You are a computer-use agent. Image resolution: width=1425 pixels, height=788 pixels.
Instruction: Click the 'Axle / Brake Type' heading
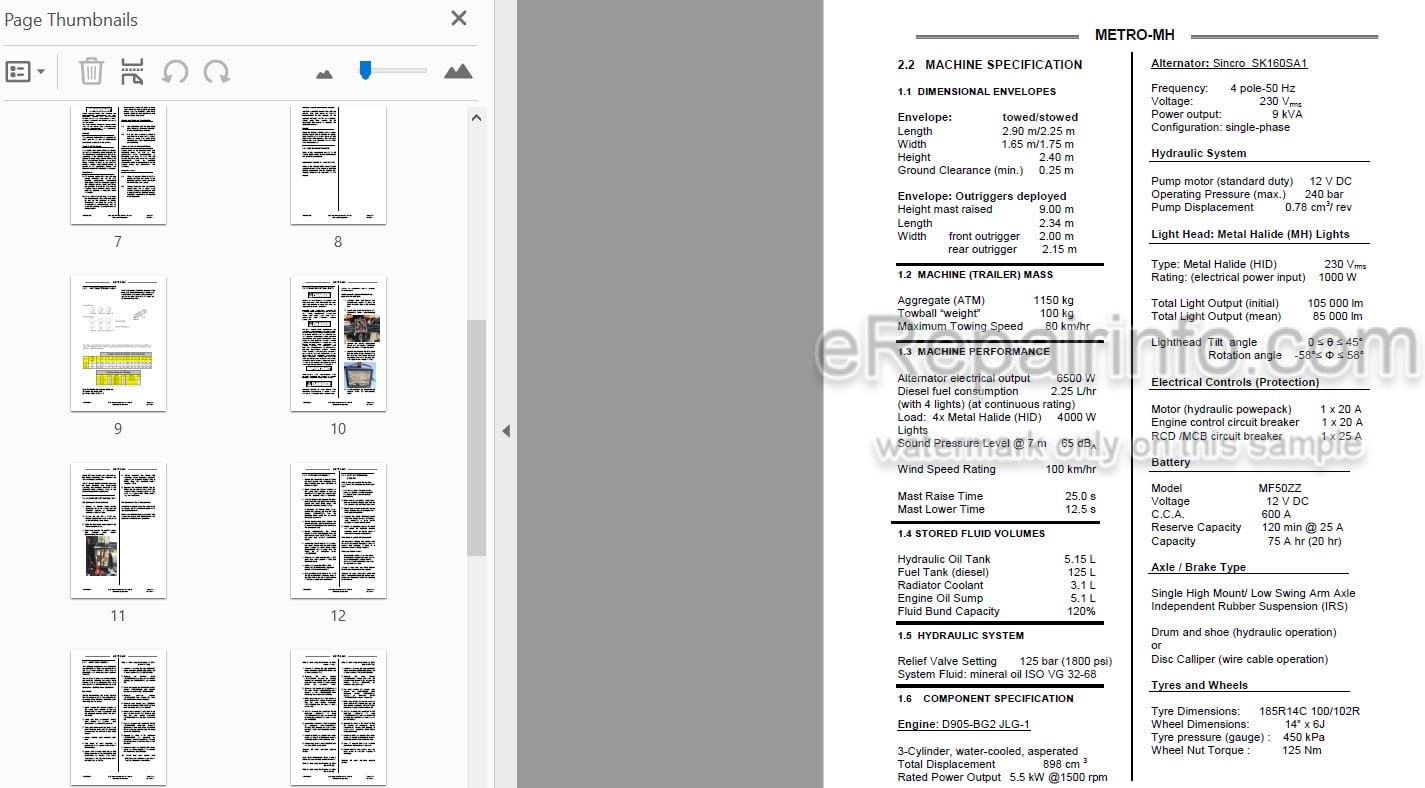pyautogui.click(x=1198, y=567)
